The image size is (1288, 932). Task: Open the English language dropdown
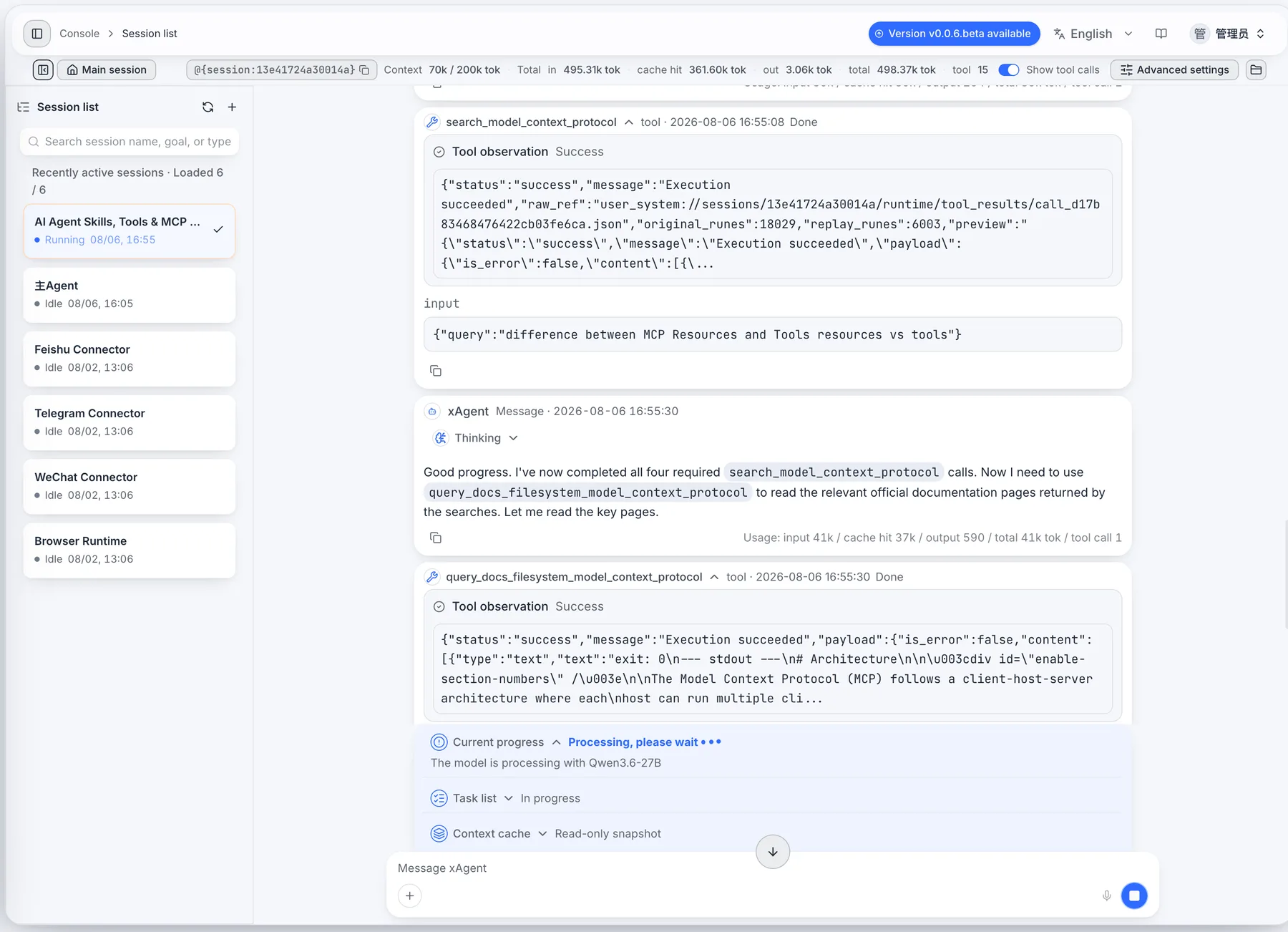[x=1093, y=34]
